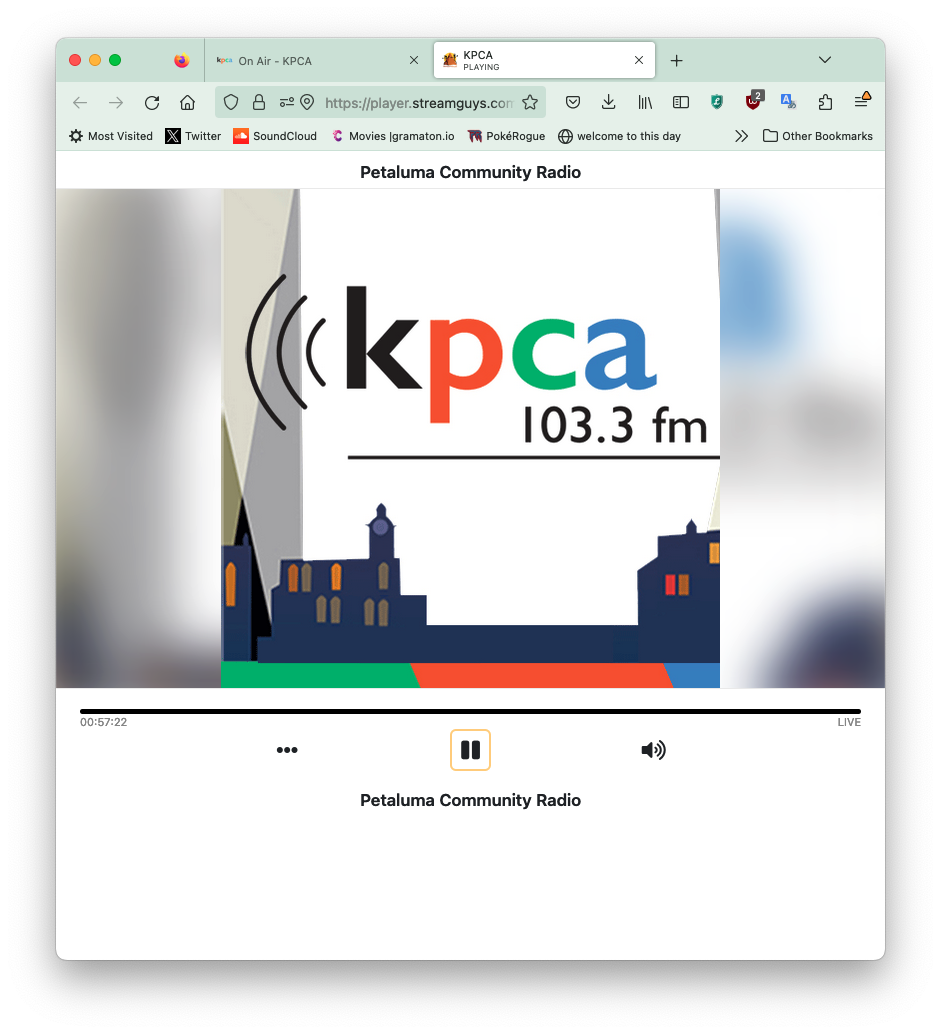Open the library history icon
Viewport: 941px width, 1034px height.
pos(645,102)
